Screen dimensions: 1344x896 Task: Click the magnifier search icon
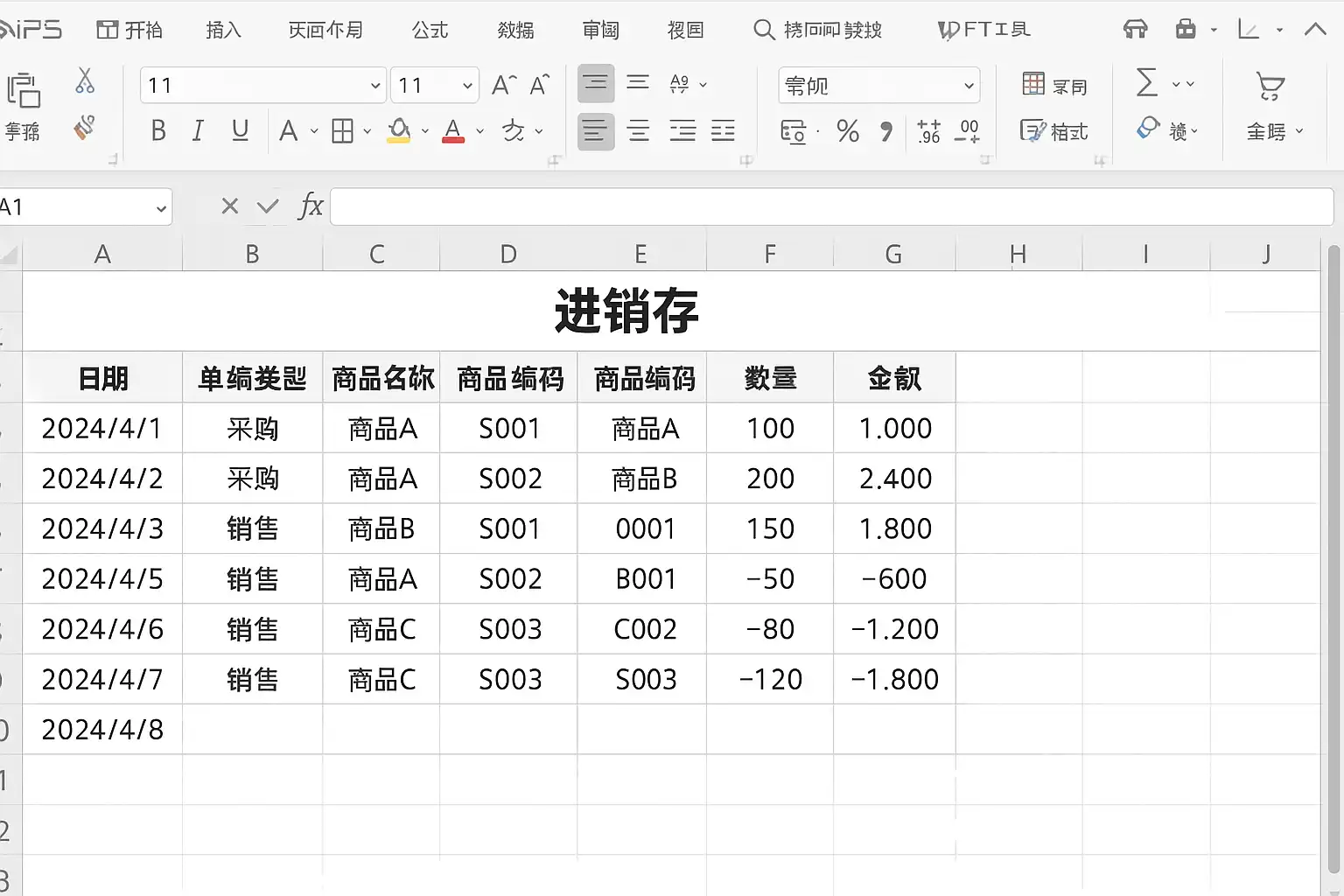click(764, 30)
